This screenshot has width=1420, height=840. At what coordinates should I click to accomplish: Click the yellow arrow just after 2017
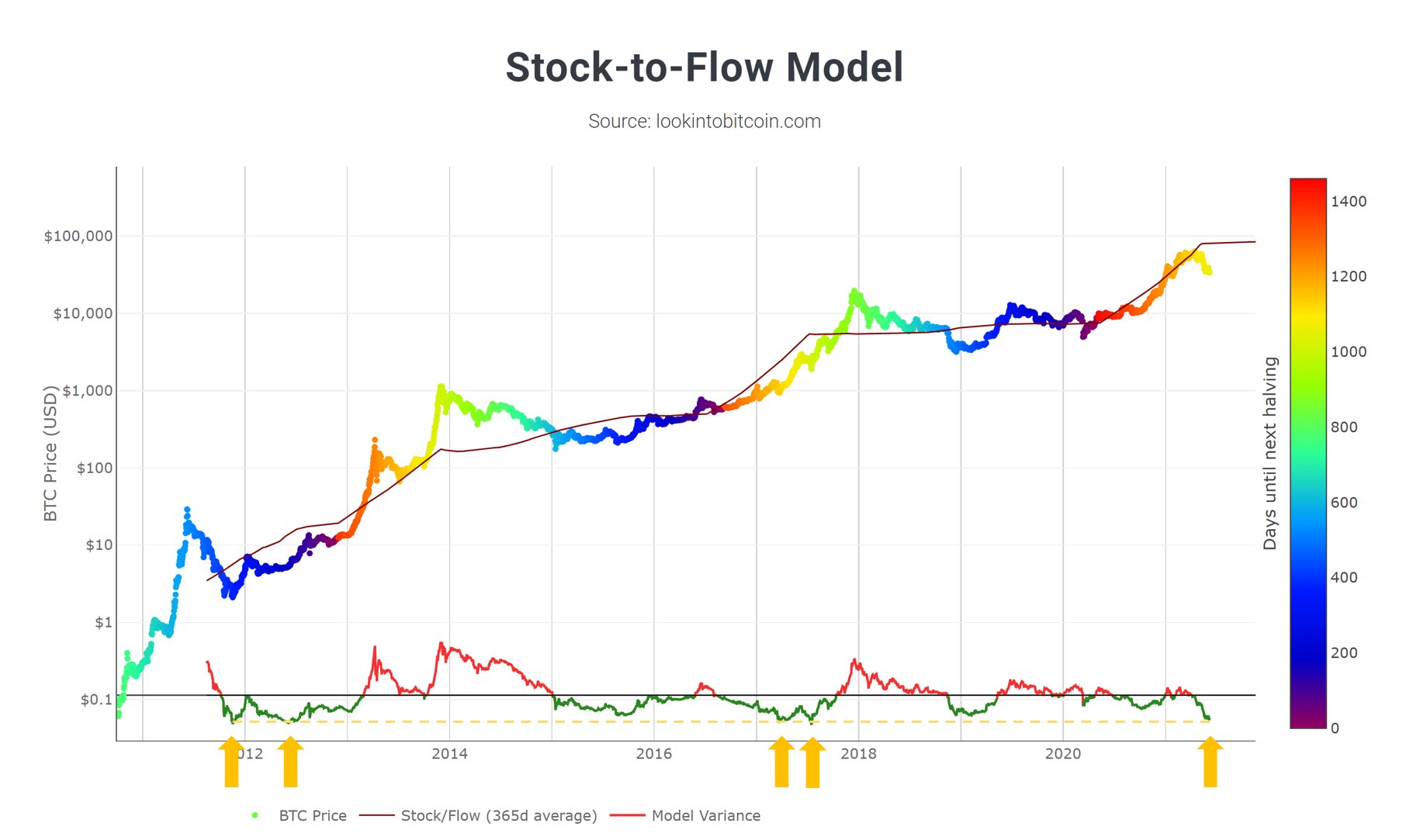coord(781,762)
